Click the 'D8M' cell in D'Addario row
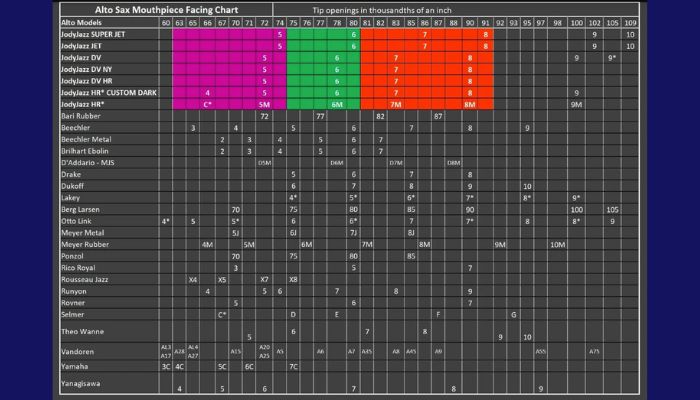Screen dimensions: 700x400 coord(454,163)
